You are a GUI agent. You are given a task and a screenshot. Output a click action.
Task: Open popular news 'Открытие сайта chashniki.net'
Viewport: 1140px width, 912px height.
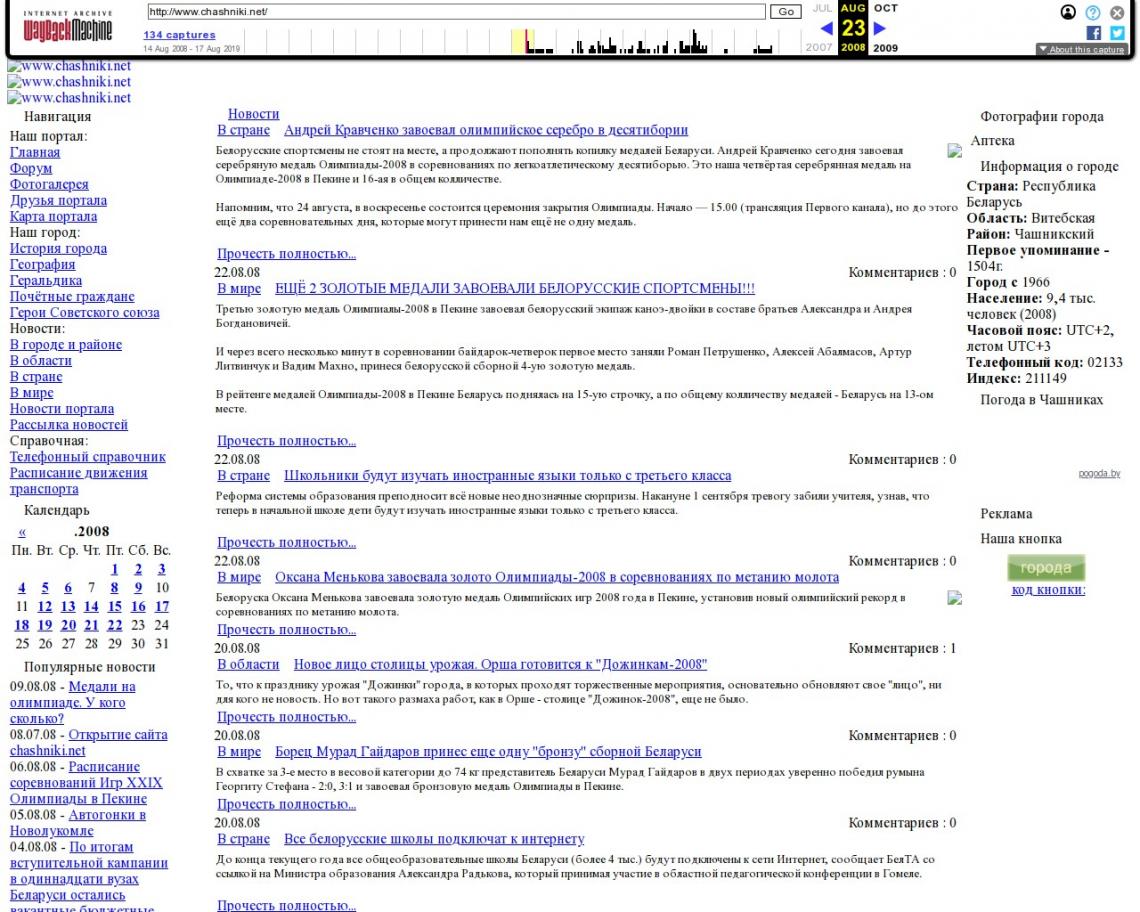tap(89, 743)
